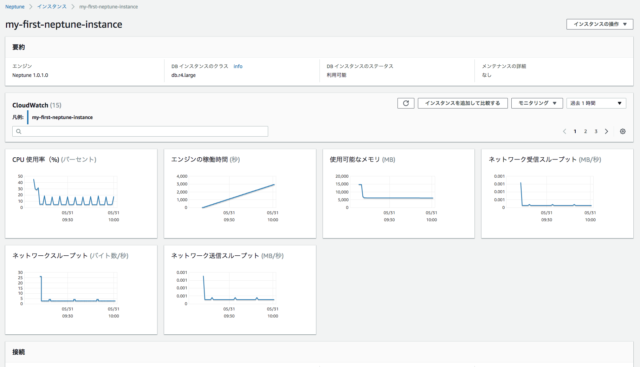
Task: Go to previous metrics page arrow
Action: (564, 131)
